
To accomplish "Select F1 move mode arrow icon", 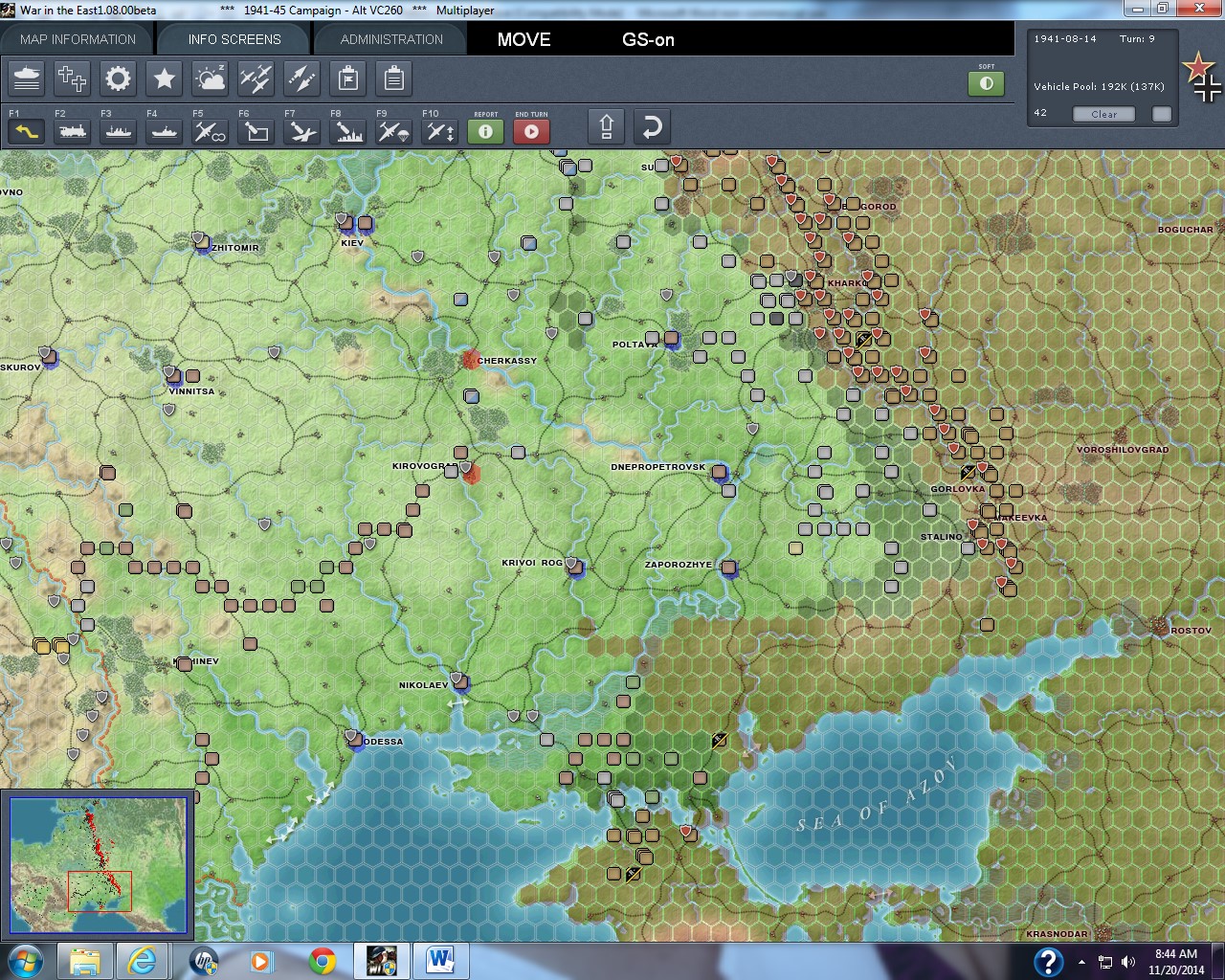I will point(27,131).
